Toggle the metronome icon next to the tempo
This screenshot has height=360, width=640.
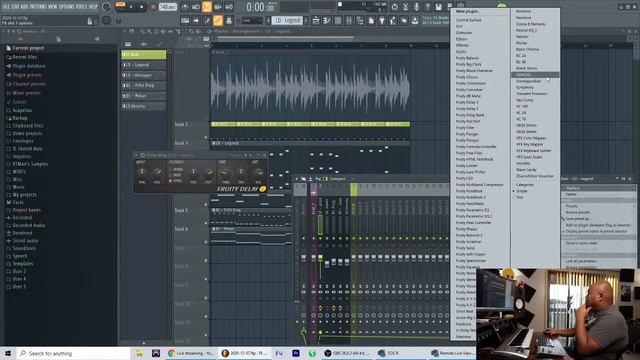tap(185, 7)
